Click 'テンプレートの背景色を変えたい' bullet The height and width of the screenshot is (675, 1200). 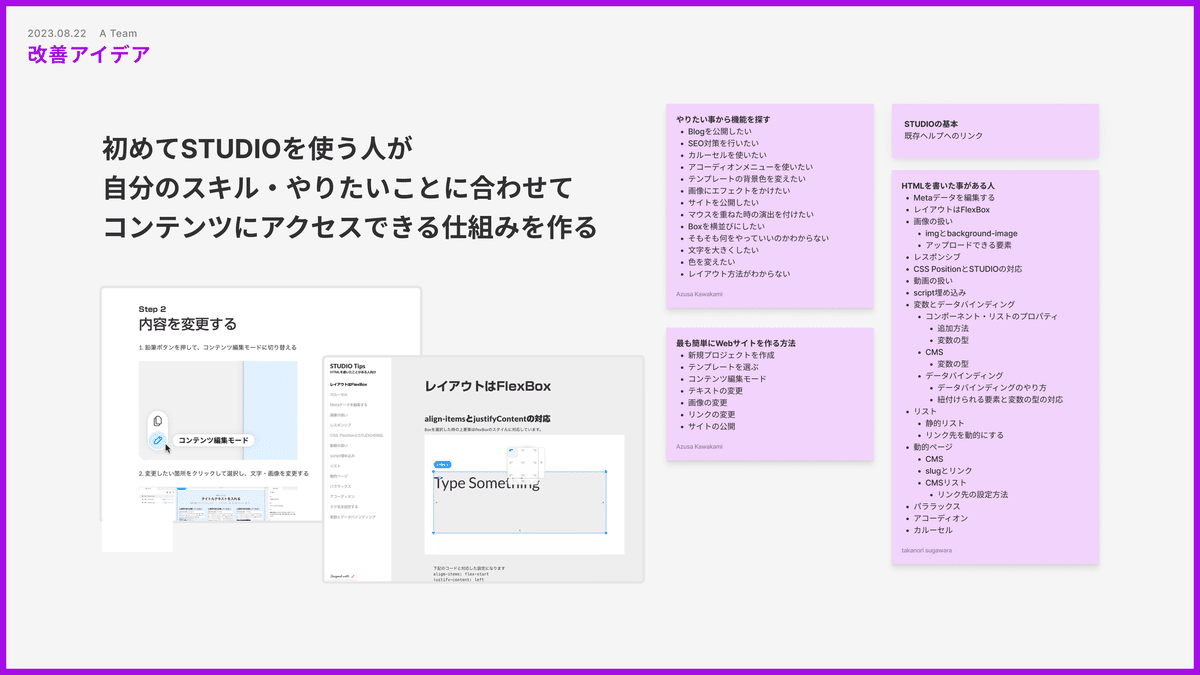746,178
